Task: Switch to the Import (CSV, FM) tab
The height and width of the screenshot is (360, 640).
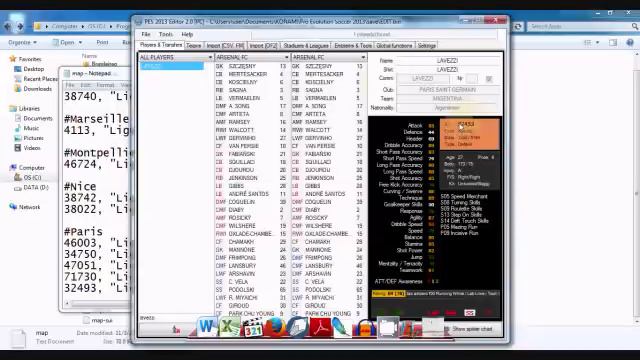Action: point(225,46)
